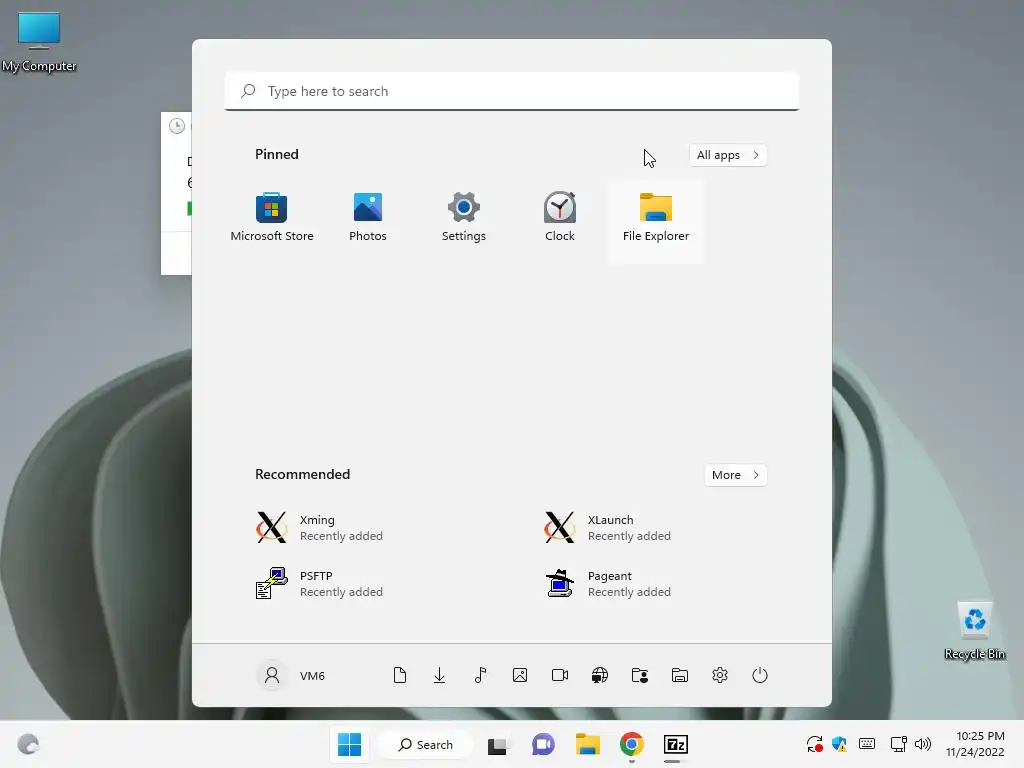Open the Chat app on taskbar
The width and height of the screenshot is (1024, 768).
[543, 744]
